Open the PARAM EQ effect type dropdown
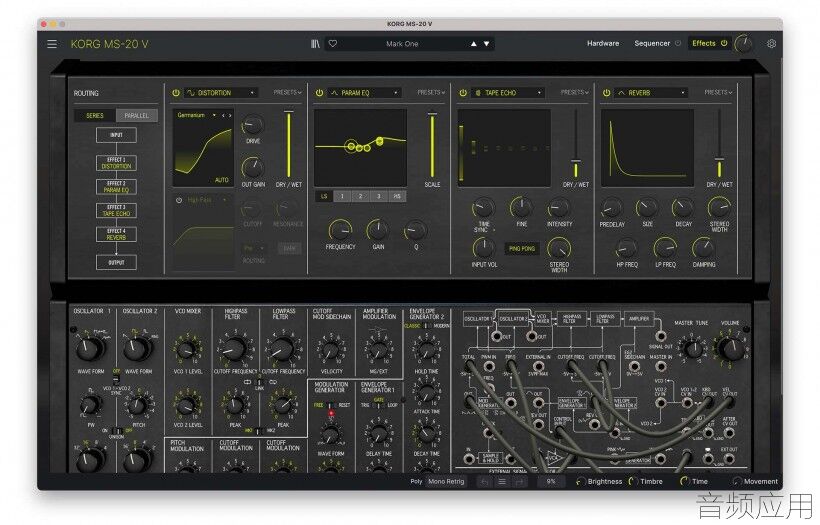Screen dimensions: 820x525 point(364,93)
